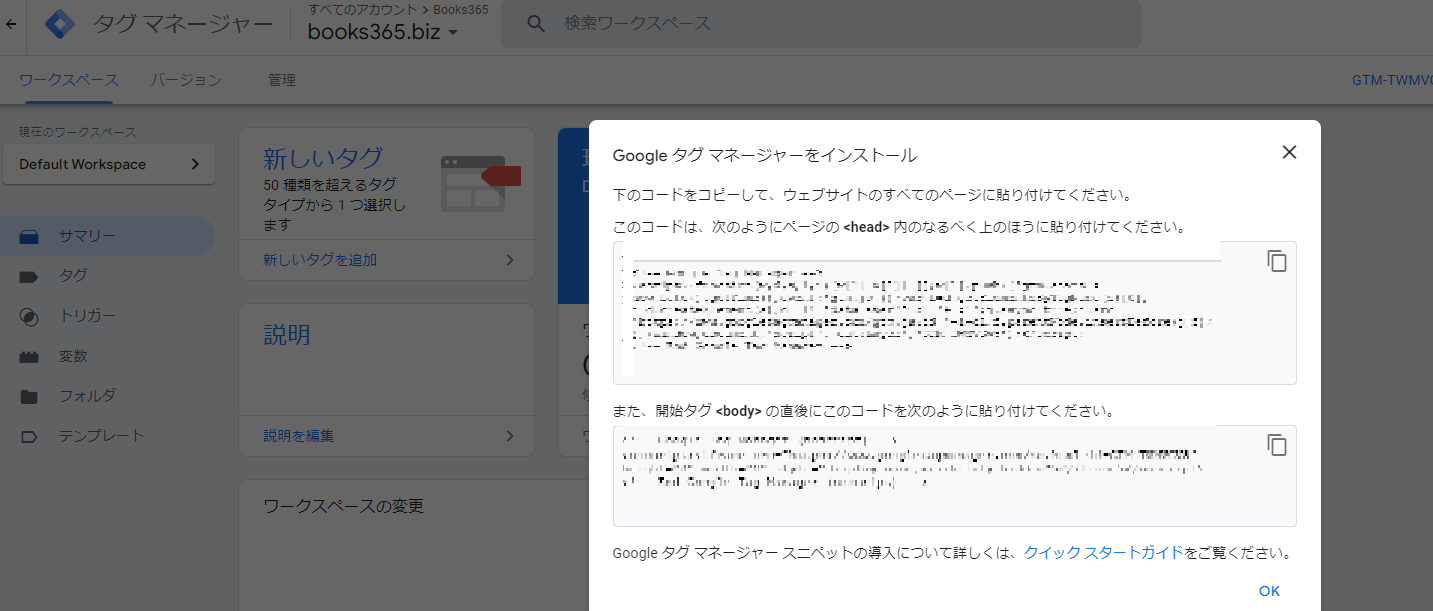The width and height of the screenshot is (1433, 611).
Task: Click the search magnifier icon
Action: 537,24
